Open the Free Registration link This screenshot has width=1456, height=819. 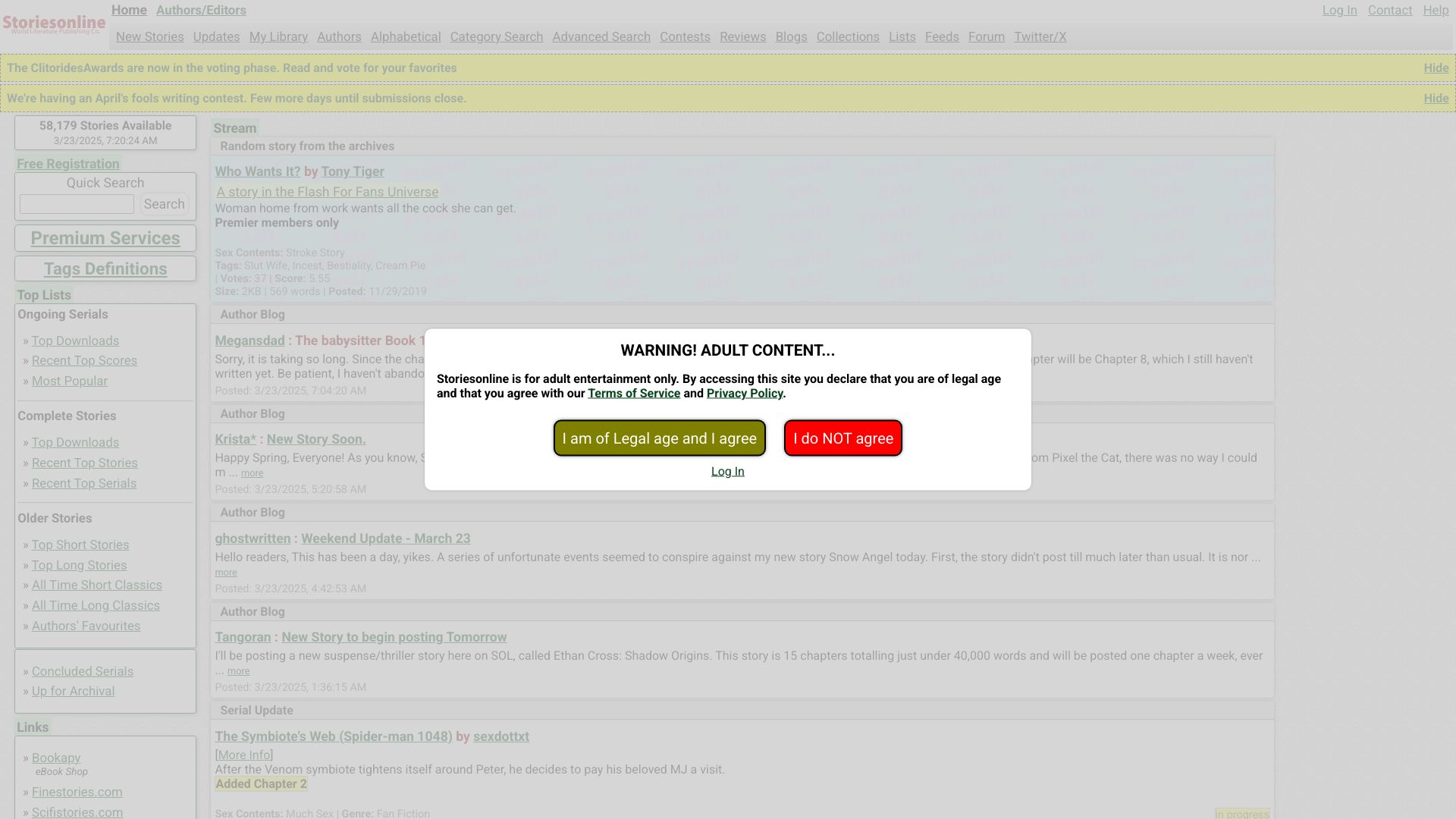pyautogui.click(x=68, y=164)
